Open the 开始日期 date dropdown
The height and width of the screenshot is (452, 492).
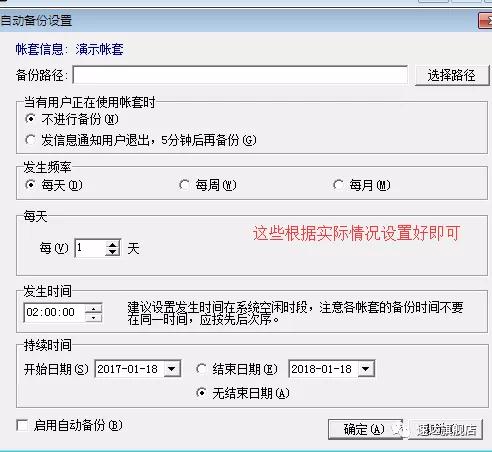coord(172,369)
